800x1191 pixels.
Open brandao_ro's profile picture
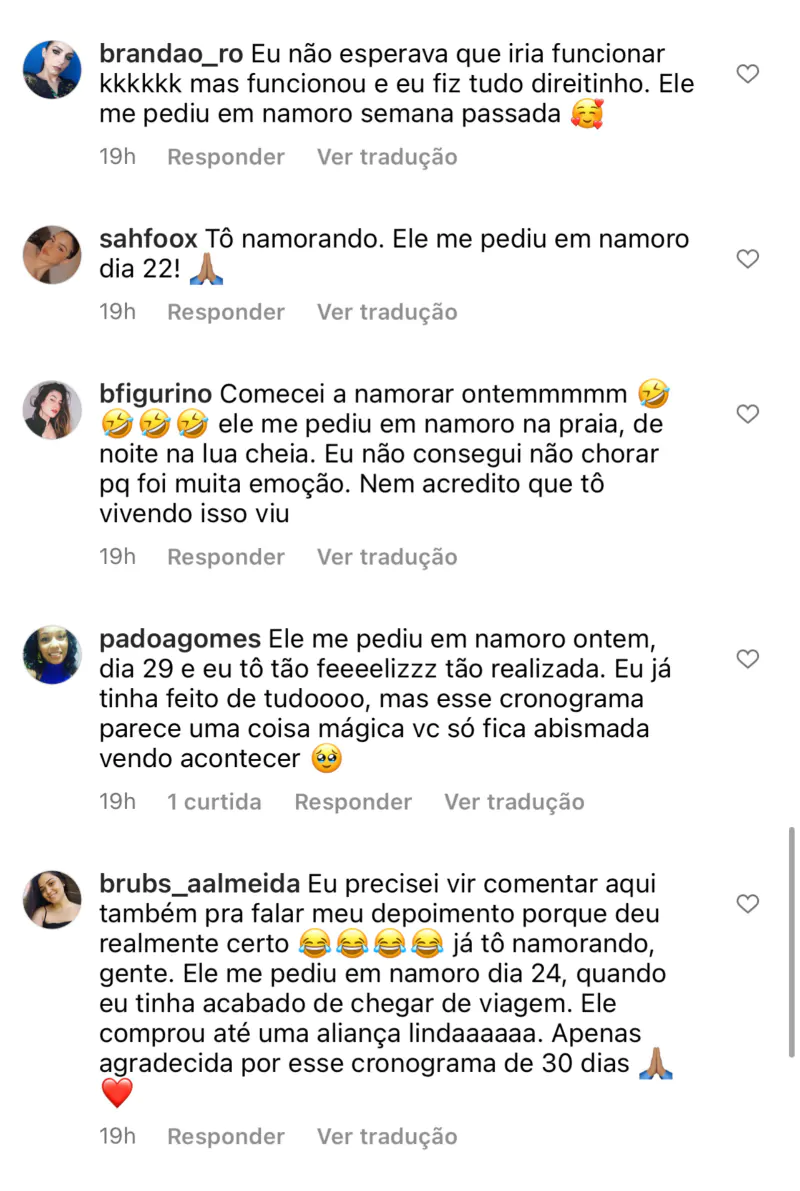pos(52,70)
